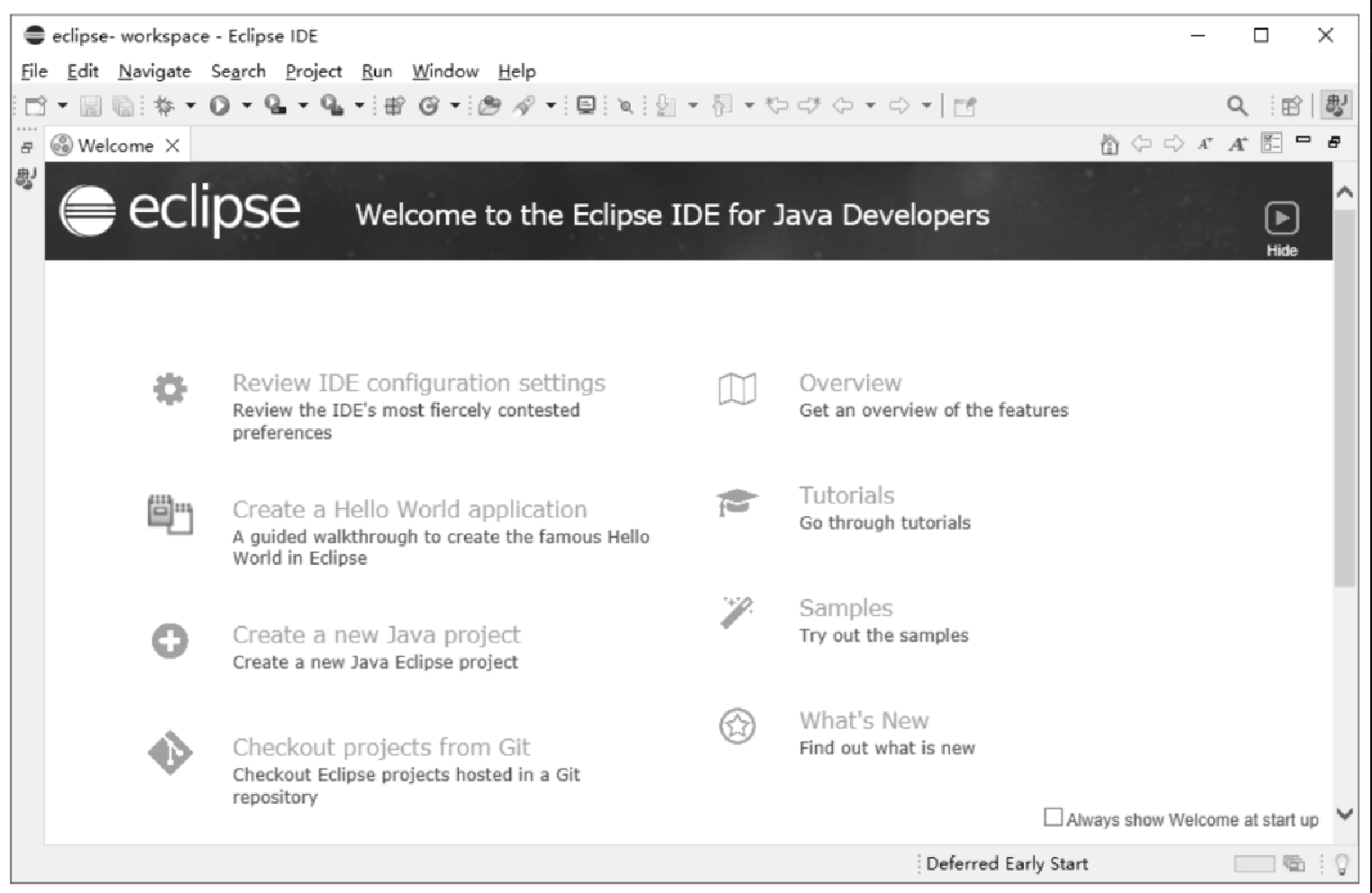Expand the Run dropdown arrow
1372x893 pixels.
coord(247,106)
